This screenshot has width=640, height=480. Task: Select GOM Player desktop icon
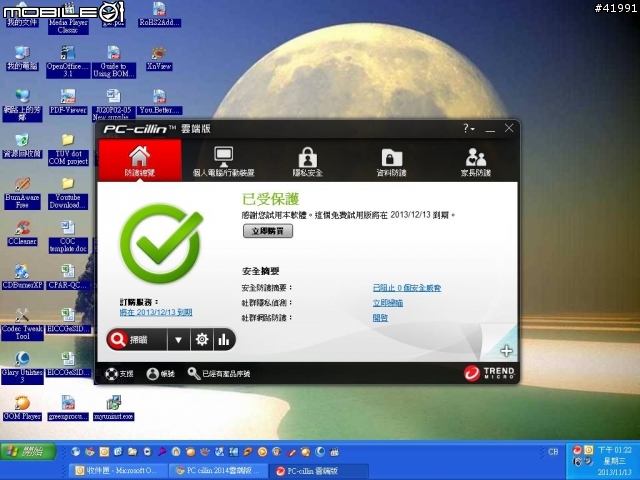(x=22, y=408)
